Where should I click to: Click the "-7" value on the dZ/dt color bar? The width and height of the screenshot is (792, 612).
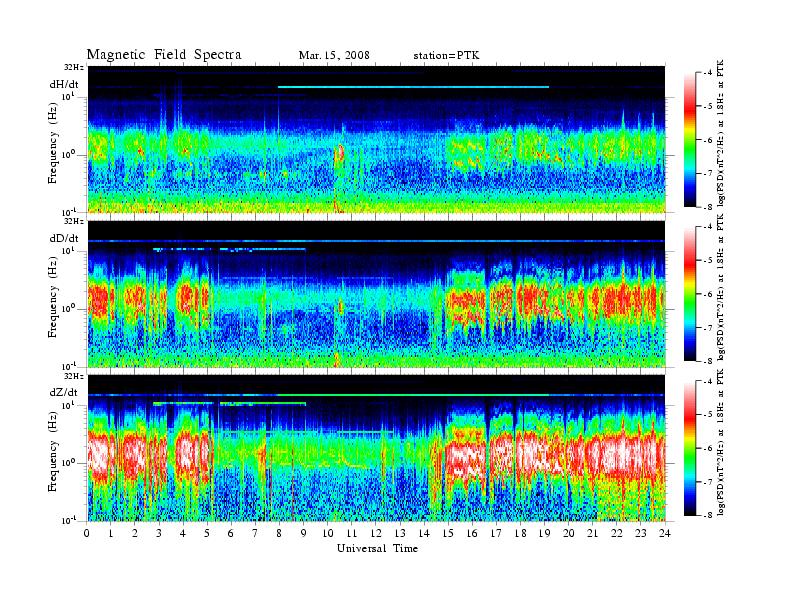[708, 482]
